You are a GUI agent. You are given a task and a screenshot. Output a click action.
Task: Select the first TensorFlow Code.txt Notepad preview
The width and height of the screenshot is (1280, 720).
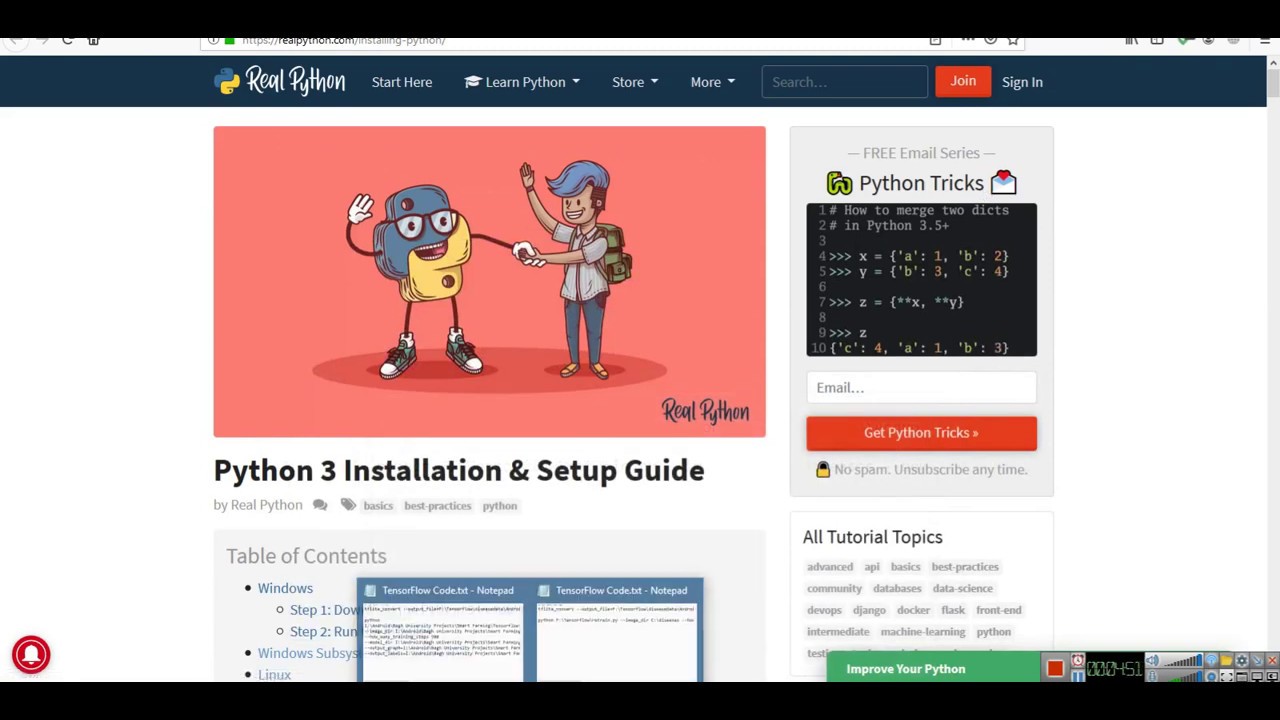(x=442, y=631)
